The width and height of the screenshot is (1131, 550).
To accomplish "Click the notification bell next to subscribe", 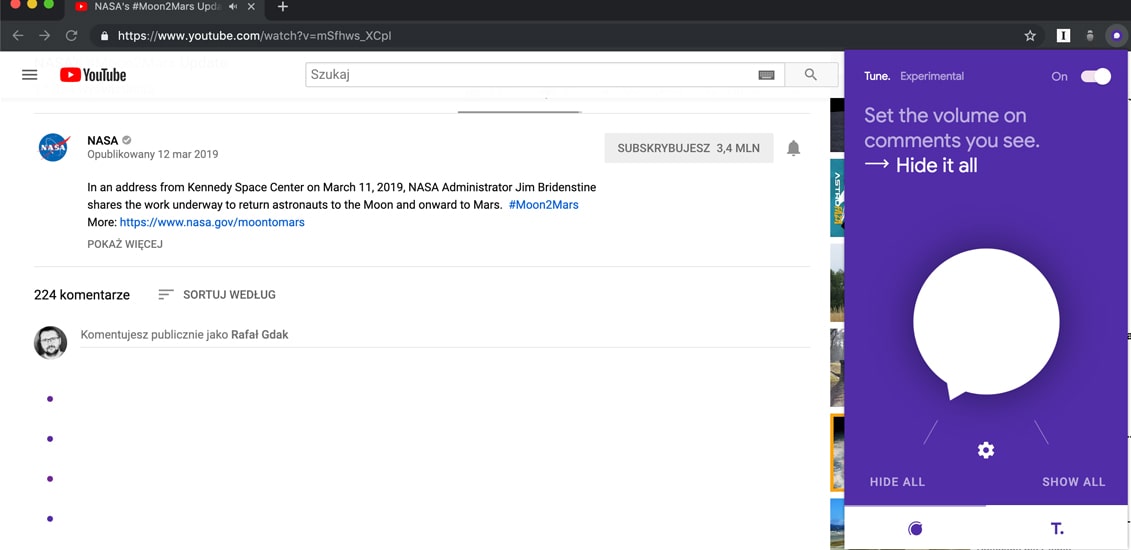I will click(x=793, y=148).
